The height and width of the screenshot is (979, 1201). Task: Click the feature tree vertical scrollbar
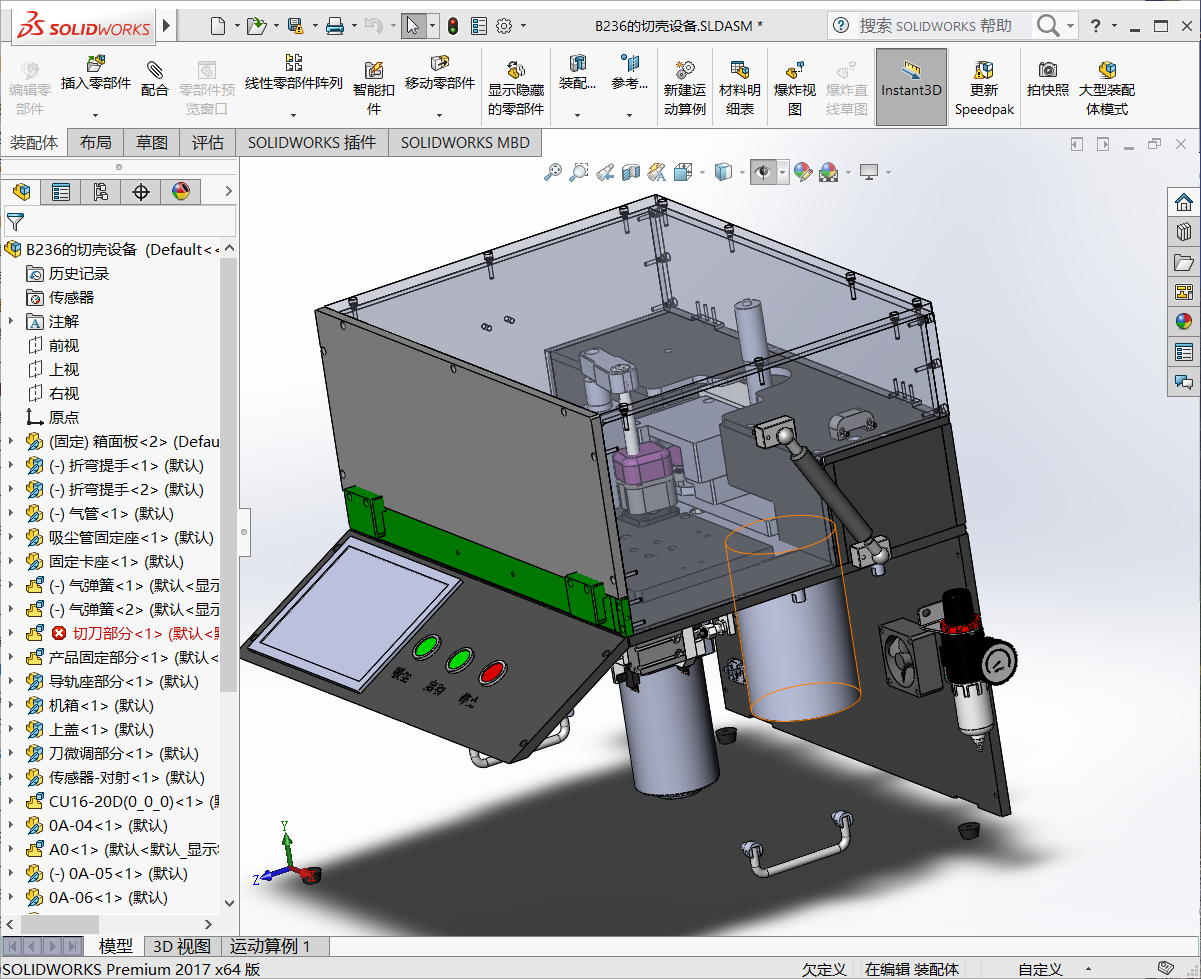pyautogui.click(x=229, y=476)
